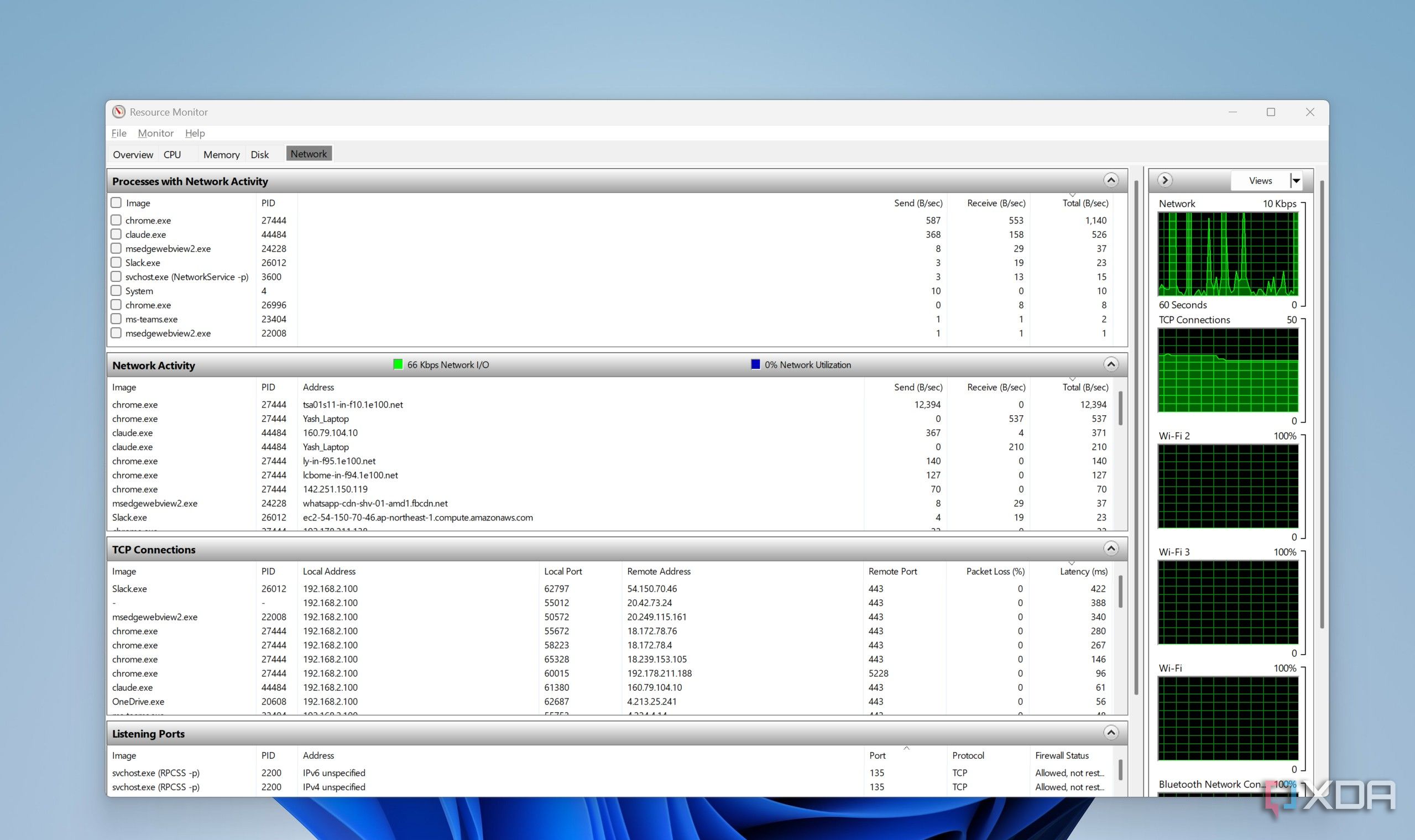Sort Listening Ports by Firewall Status header
The height and width of the screenshot is (840, 1415).
pyautogui.click(x=1062, y=755)
